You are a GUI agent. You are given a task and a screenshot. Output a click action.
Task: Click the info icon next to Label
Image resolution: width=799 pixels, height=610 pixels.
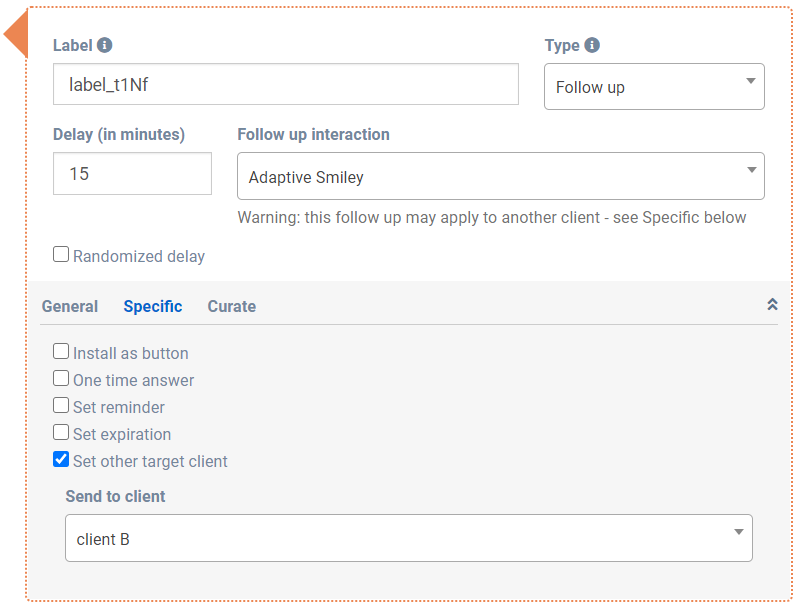(105, 45)
